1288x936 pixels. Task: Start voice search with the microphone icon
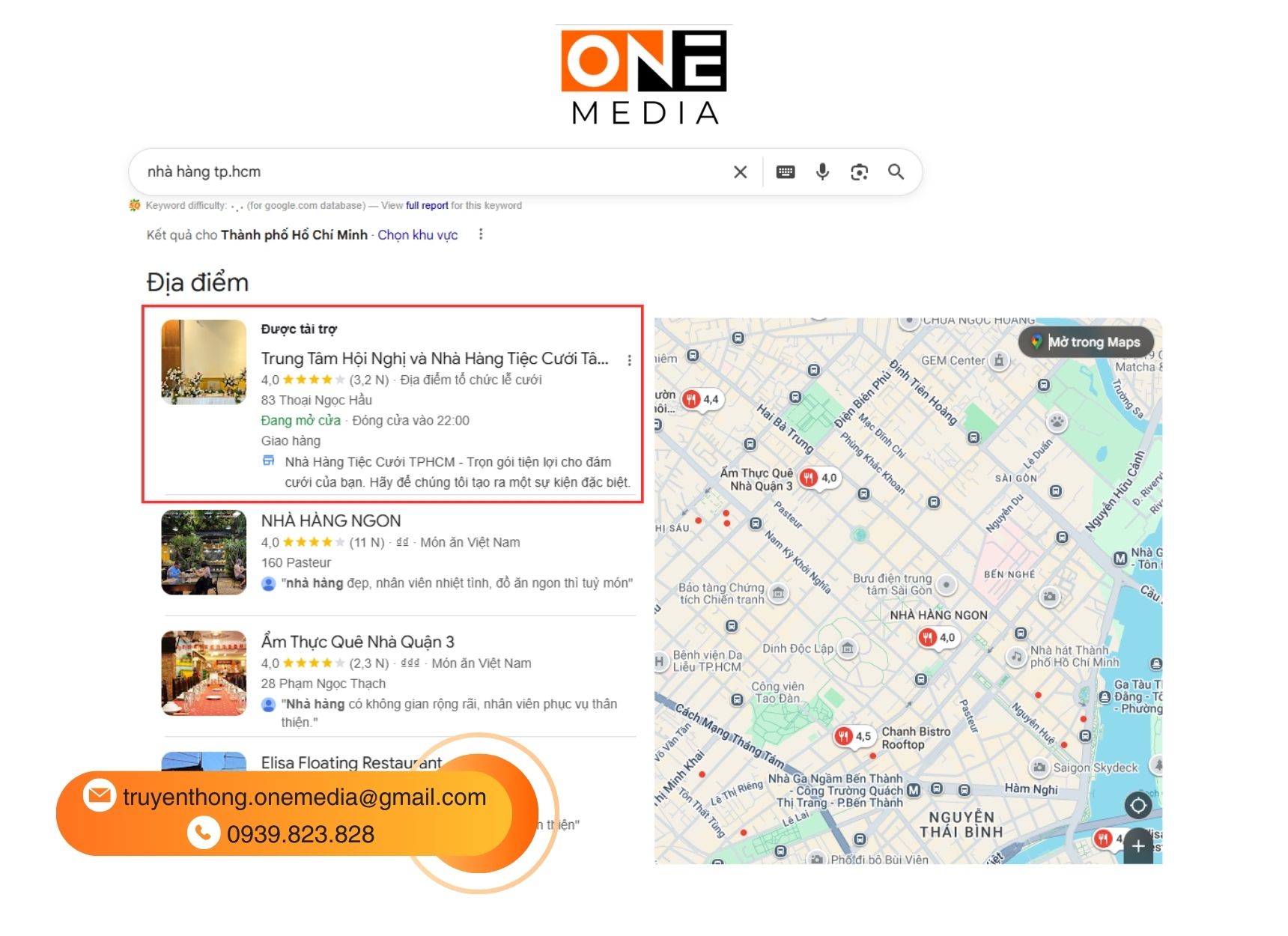pyautogui.click(x=822, y=172)
